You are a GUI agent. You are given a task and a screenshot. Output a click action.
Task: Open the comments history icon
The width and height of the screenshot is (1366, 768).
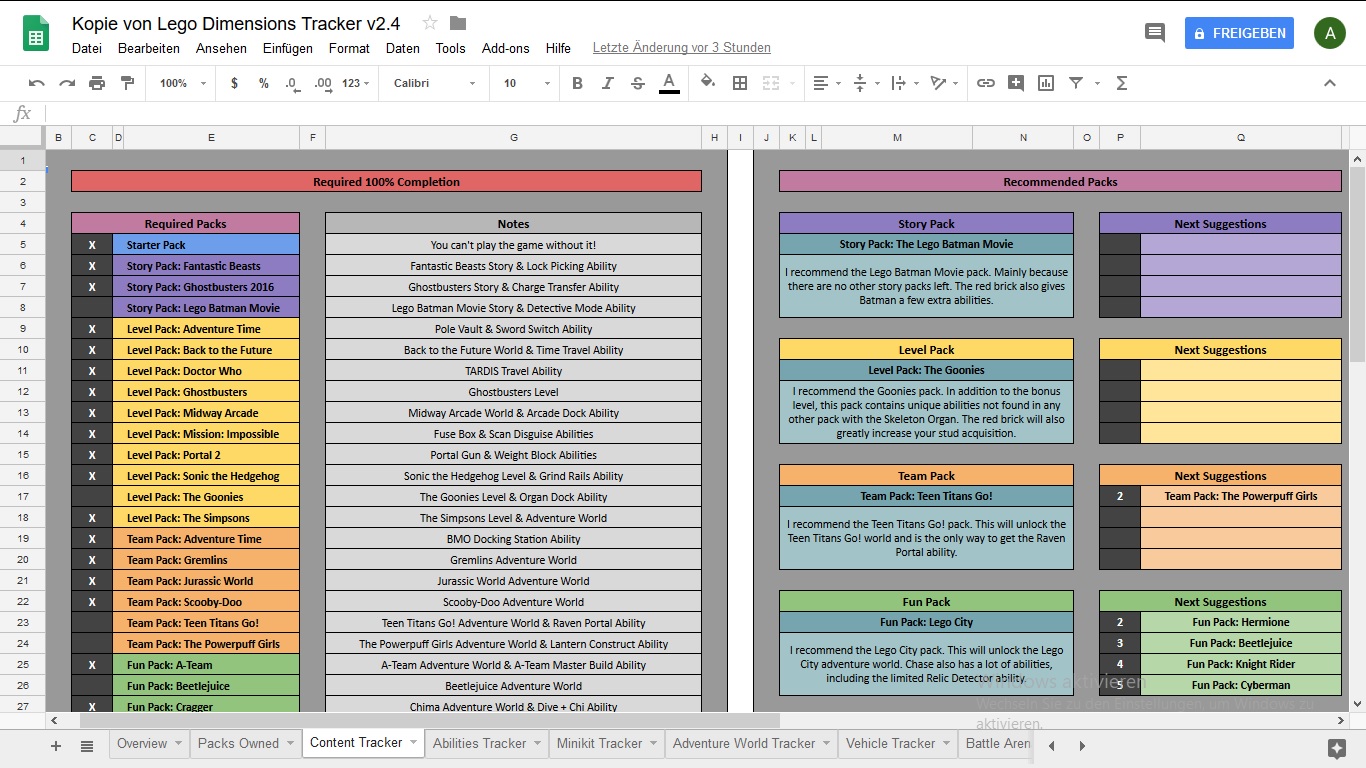[1155, 33]
